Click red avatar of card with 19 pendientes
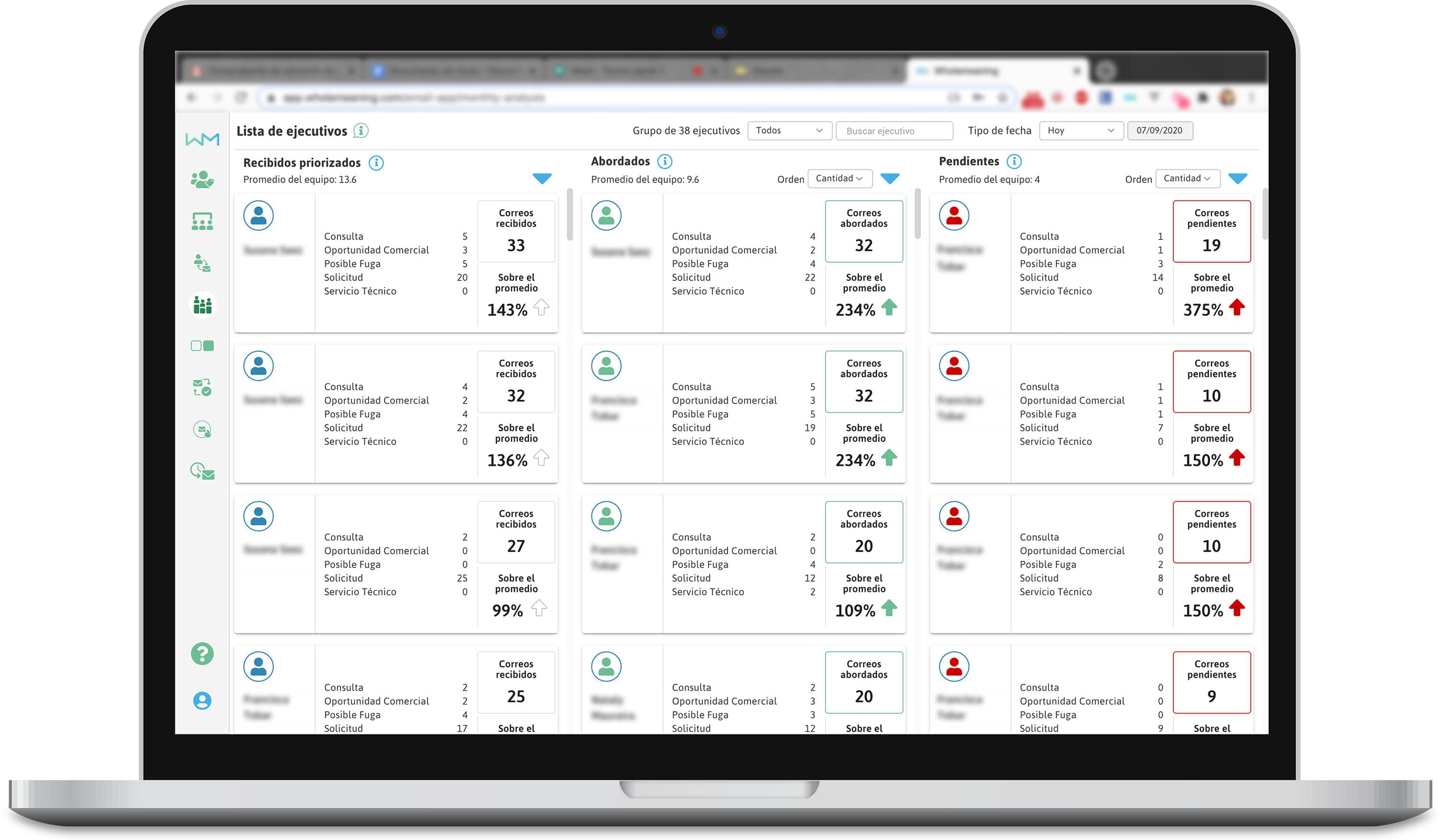The image size is (1439, 840). (x=954, y=215)
